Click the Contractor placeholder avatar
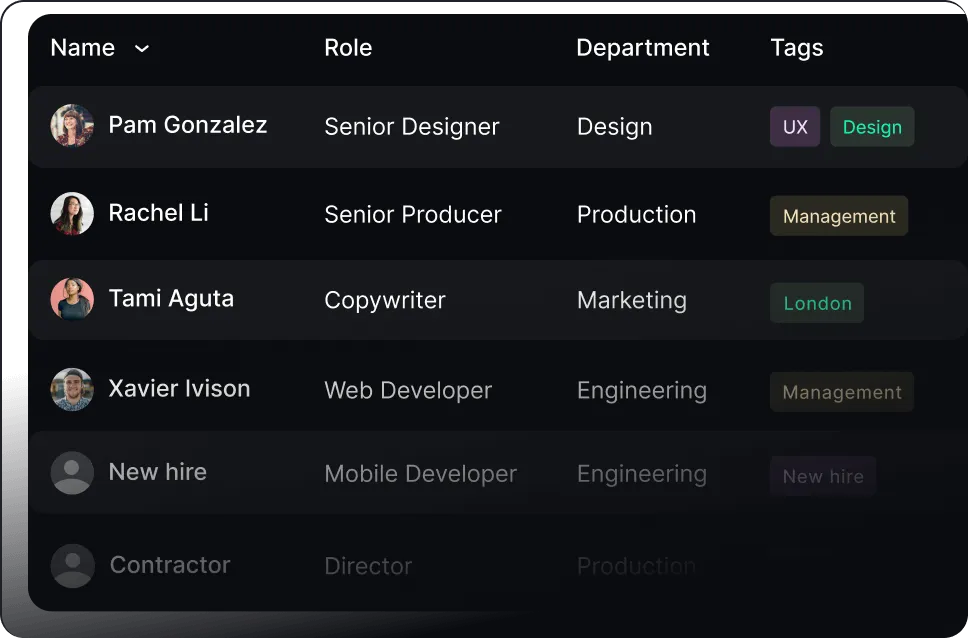 click(x=72, y=566)
